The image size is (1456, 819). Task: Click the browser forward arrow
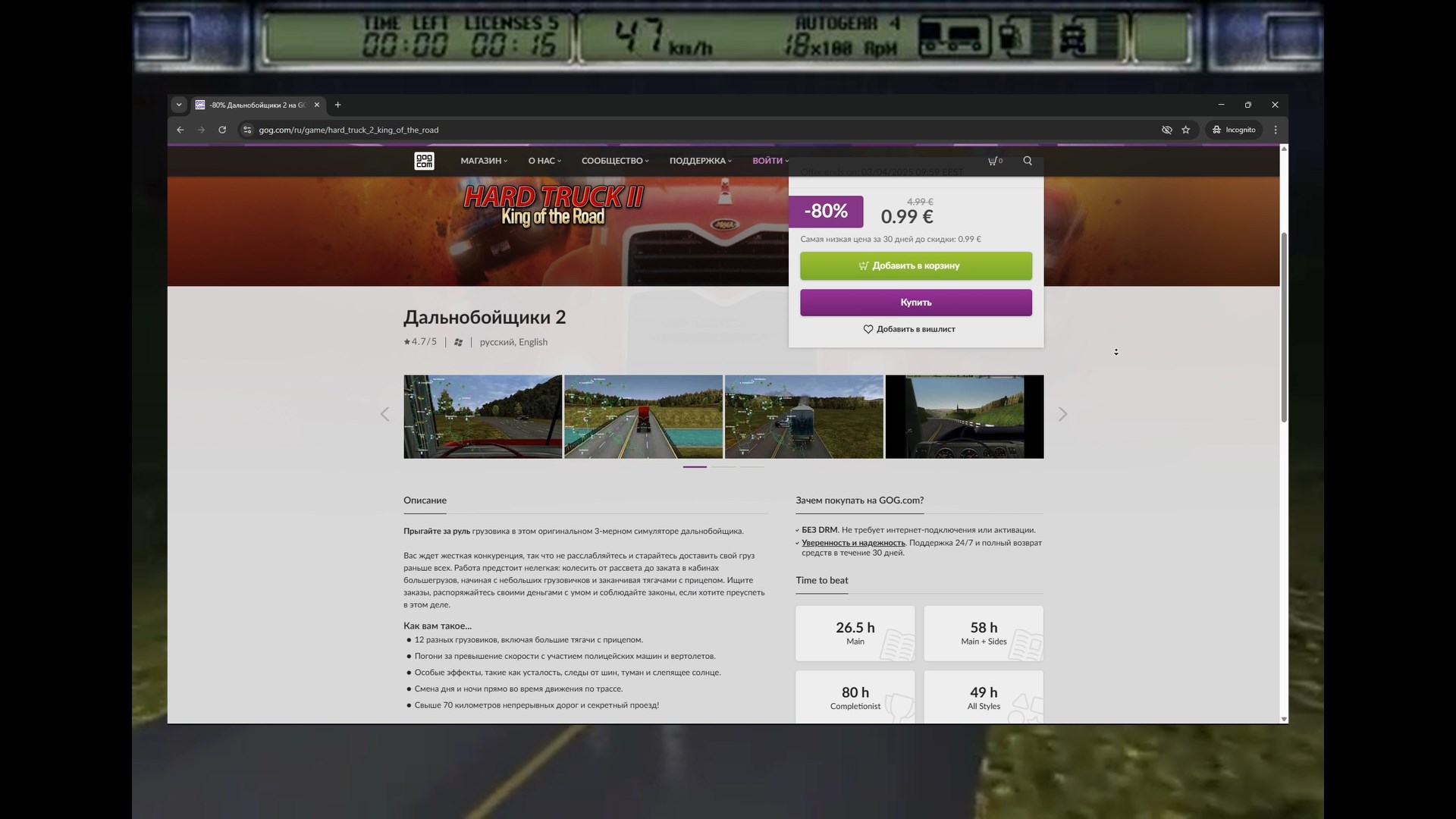201,130
